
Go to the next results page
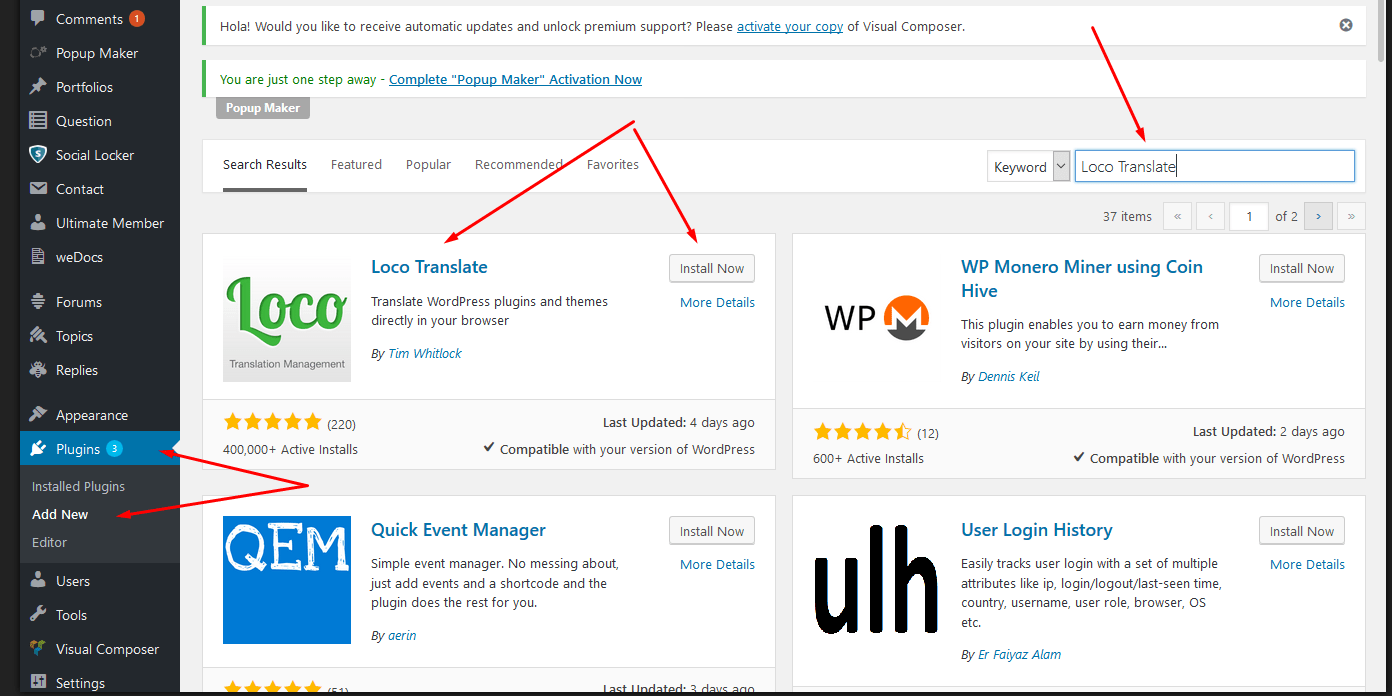point(1319,216)
